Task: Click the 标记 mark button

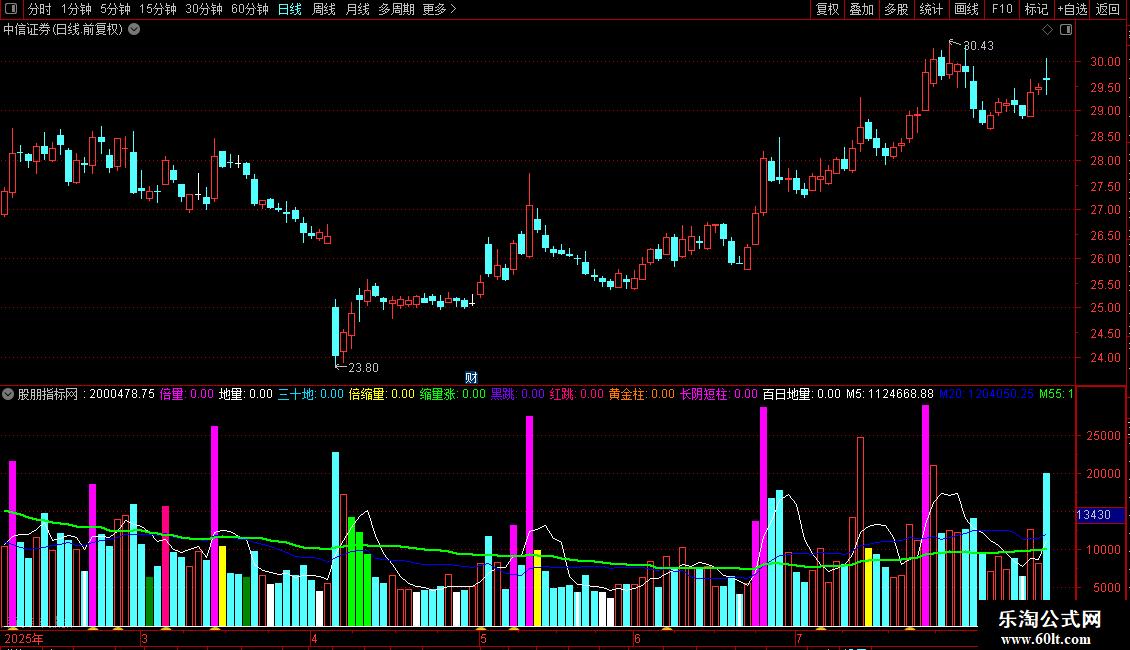Action: [x=1036, y=9]
